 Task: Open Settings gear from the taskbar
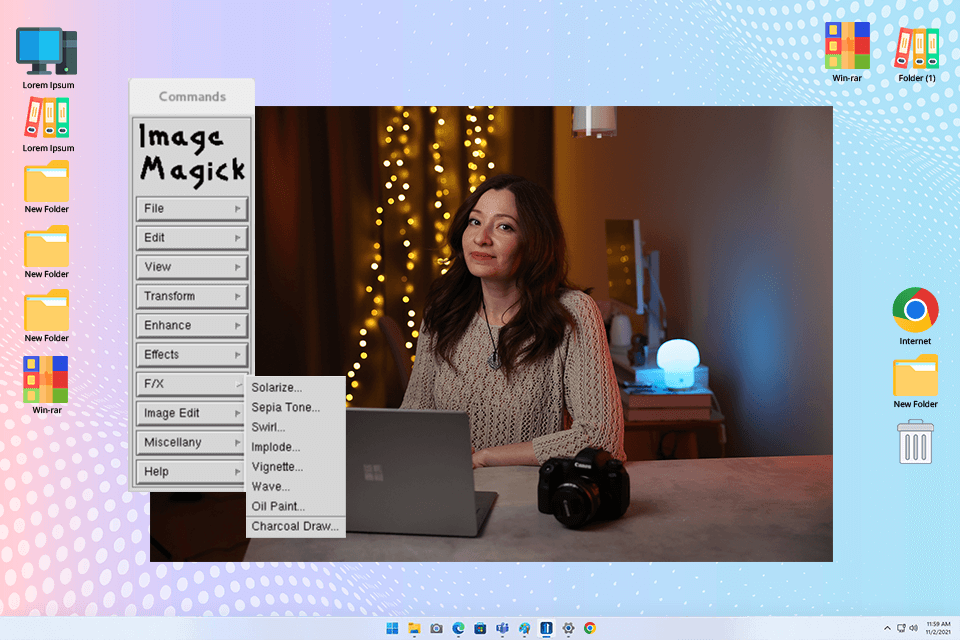(x=568, y=628)
